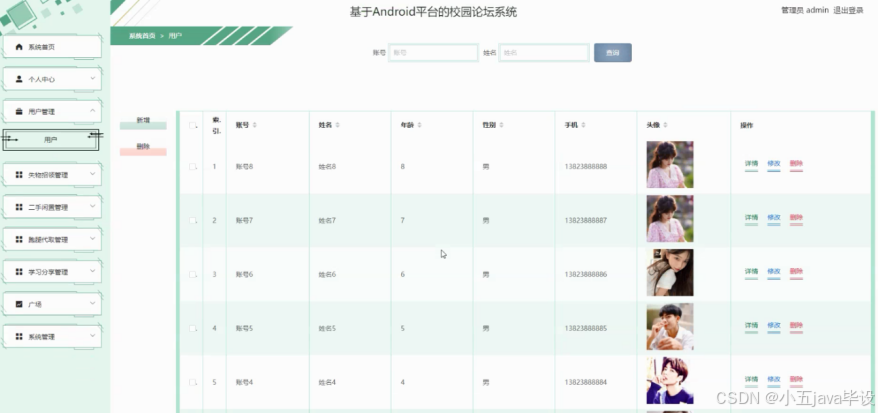
Task: Click phone number 13823888888
Action: point(585,166)
